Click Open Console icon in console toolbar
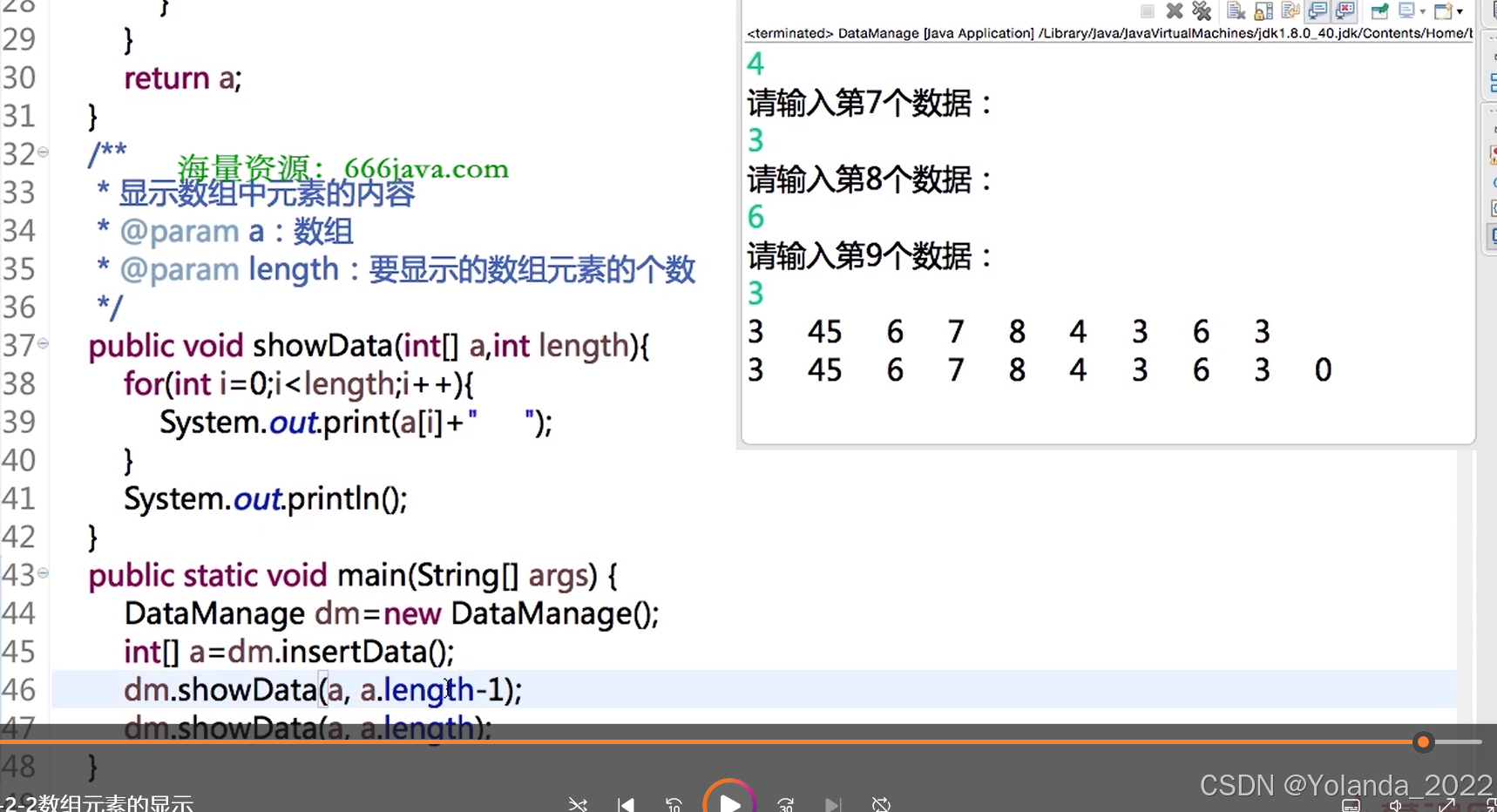The width and height of the screenshot is (1497, 812). pyautogui.click(x=1444, y=10)
